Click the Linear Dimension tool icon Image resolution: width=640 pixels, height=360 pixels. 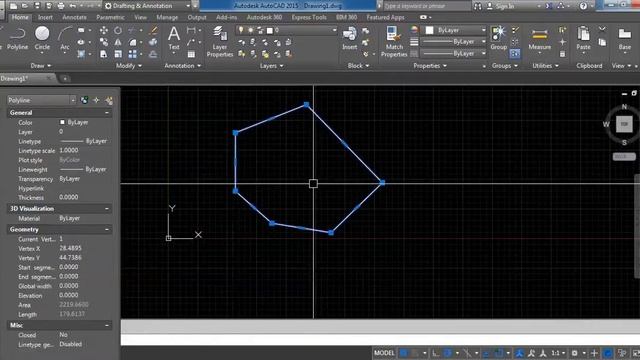[x=191, y=30]
